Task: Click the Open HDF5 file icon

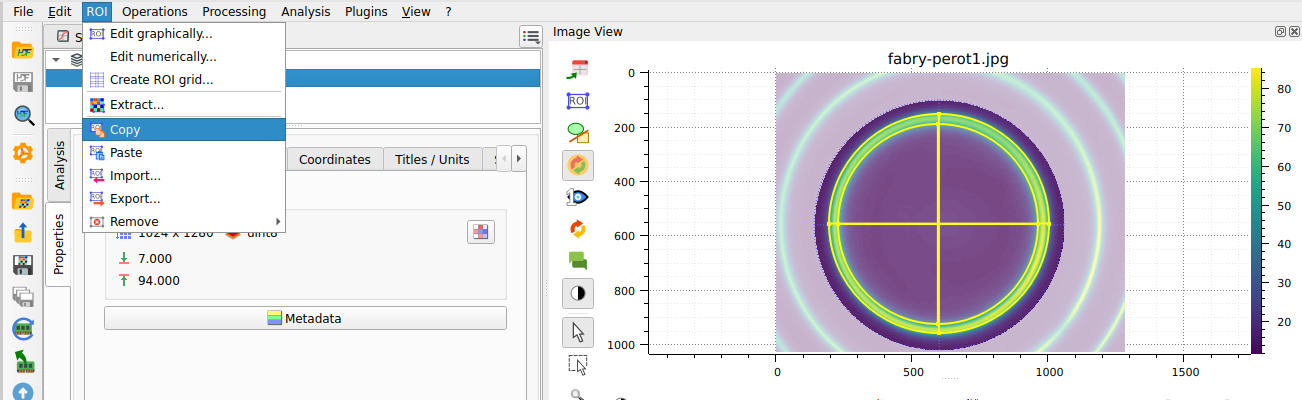Action: click(x=23, y=51)
